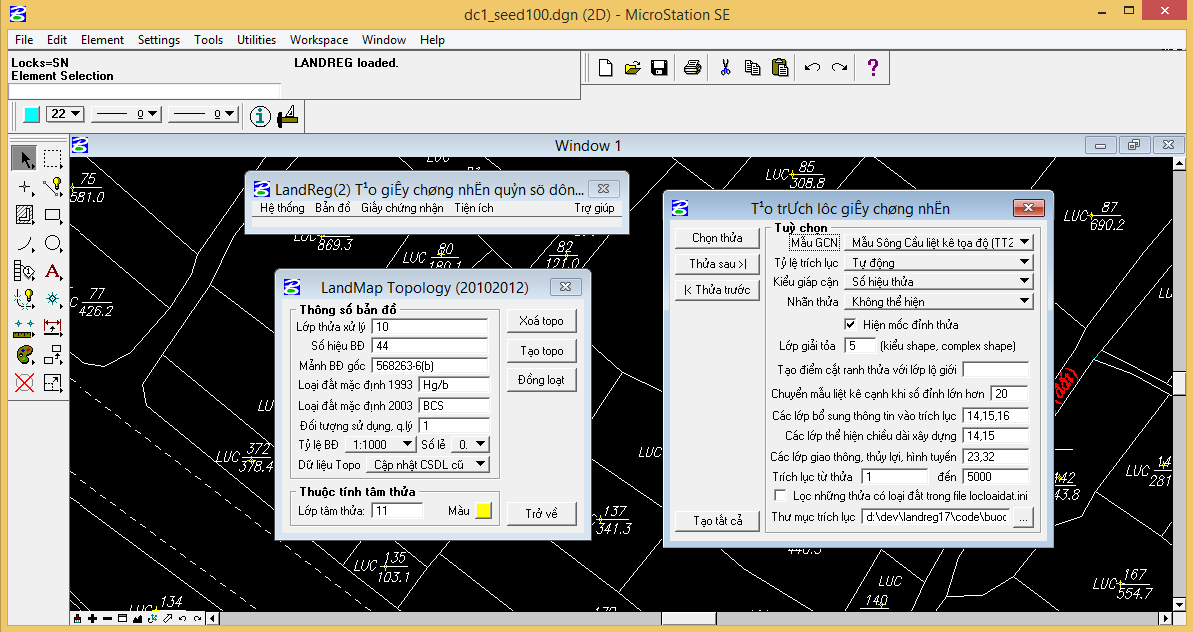Viewport: 1193px width, 632px height.
Task: Toggle 'Hiện mốc đỉnh thửa' checkbox
Action: coord(851,325)
